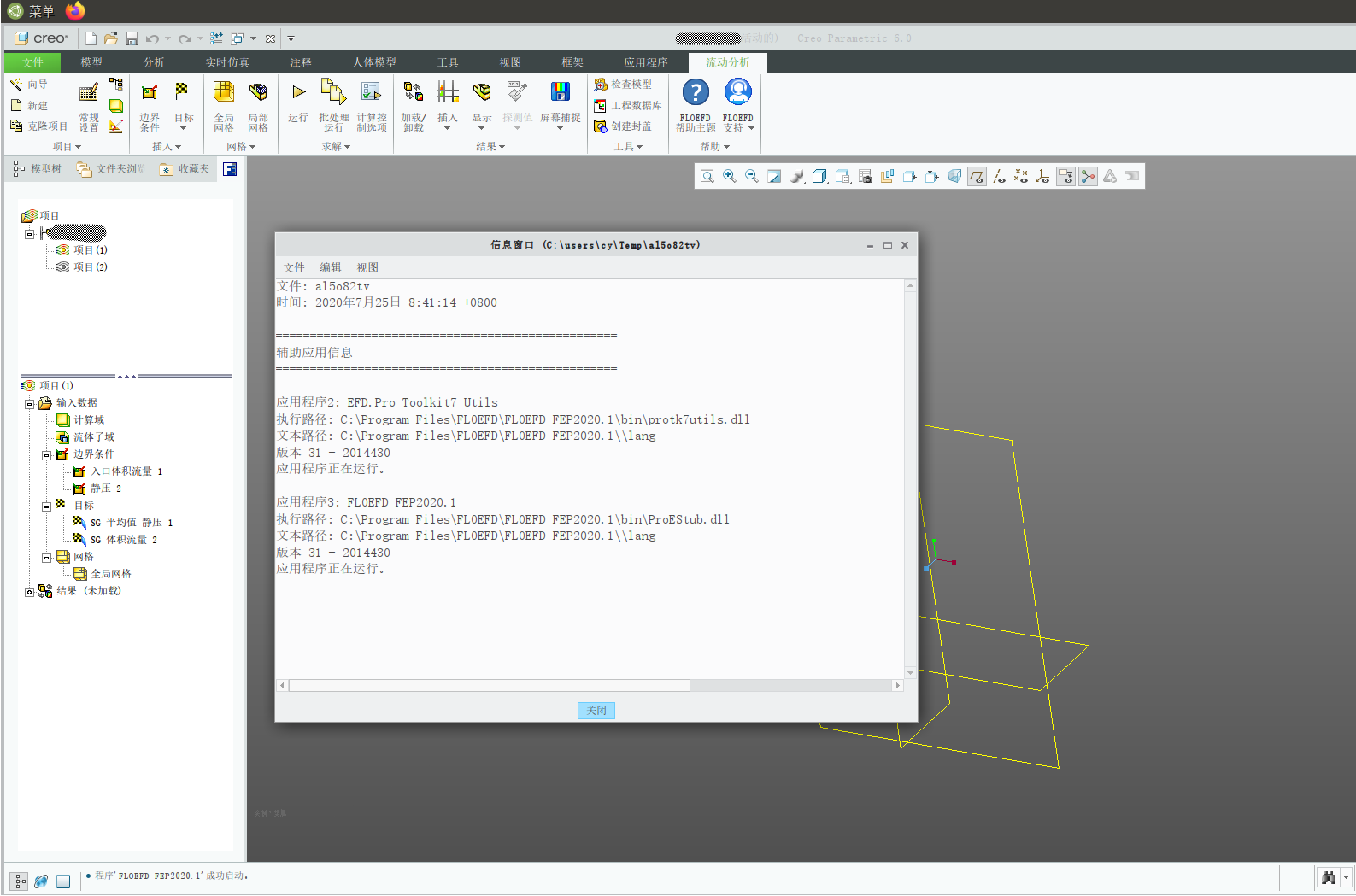This screenshot has width=1356, height=896.
Task: Open 文件 menu in information window
Action: pyautogui.click(x=294, y=267)
